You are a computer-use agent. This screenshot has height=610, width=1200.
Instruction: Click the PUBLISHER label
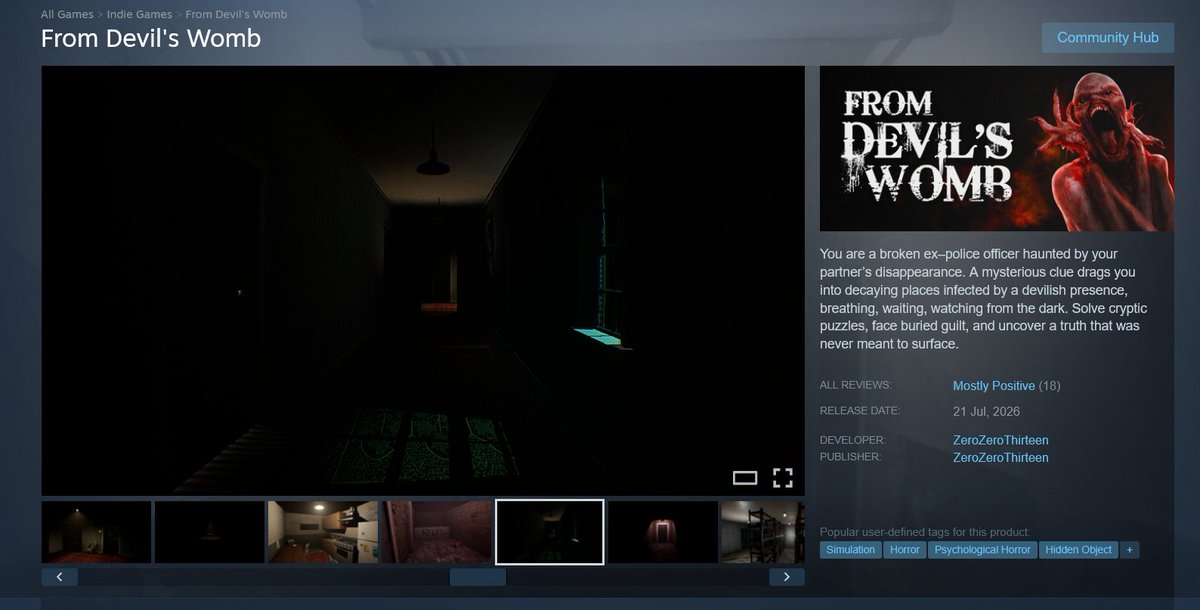point(851,457)
